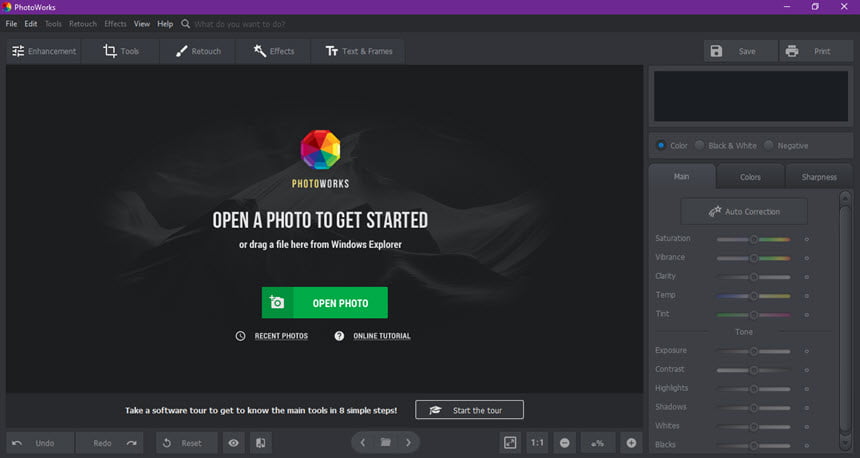Click the before/after compare icon
Viewport: 860px width, 458px height.
(x=261, y=443)
